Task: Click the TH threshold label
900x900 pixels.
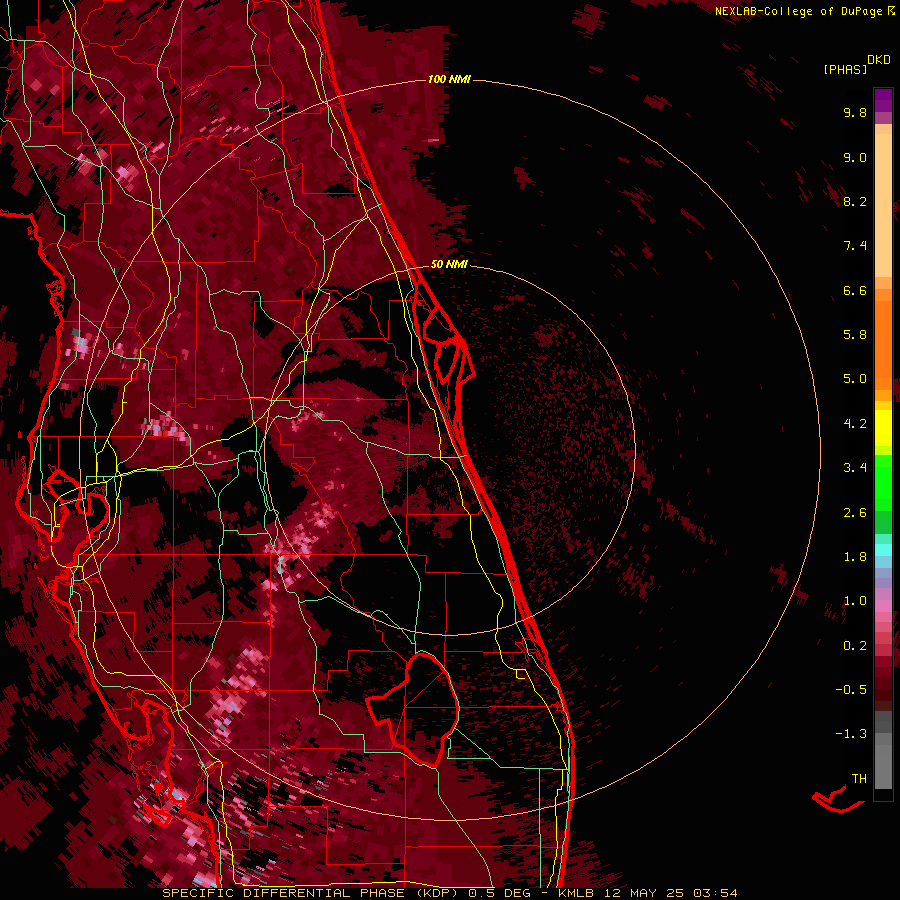Action: tap(859, 779)
